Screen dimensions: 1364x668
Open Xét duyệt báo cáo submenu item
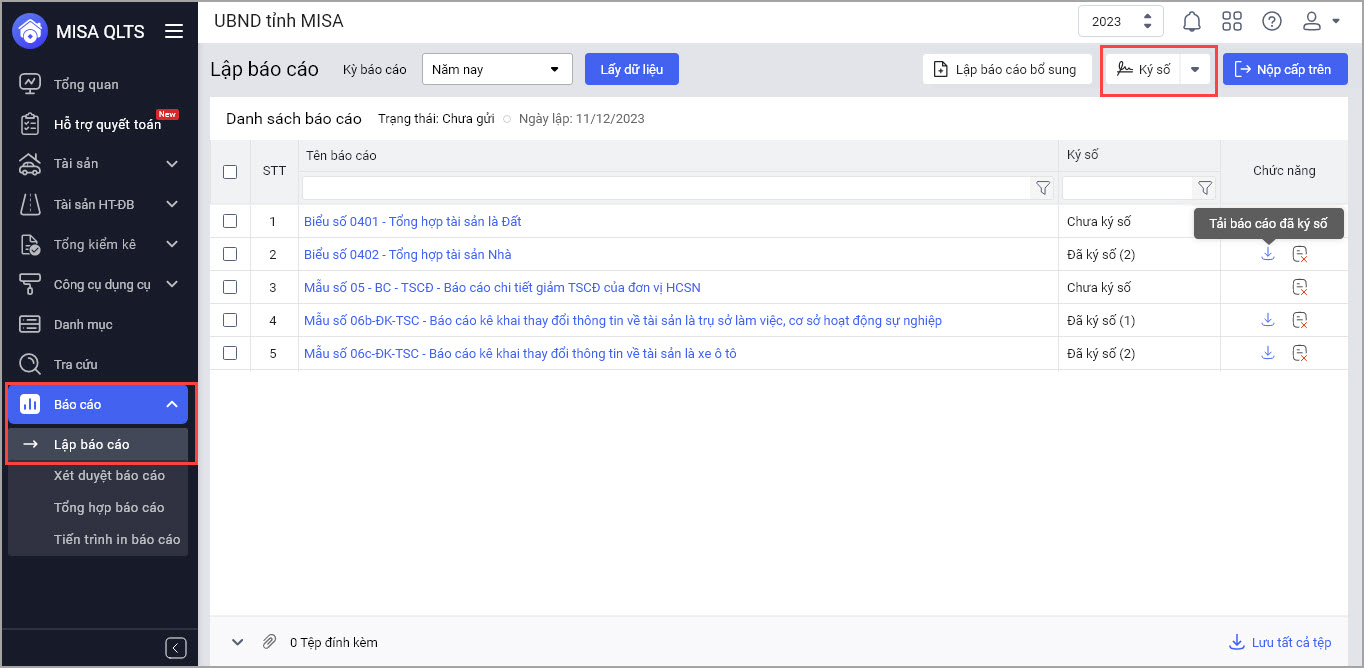coord(109,476)
